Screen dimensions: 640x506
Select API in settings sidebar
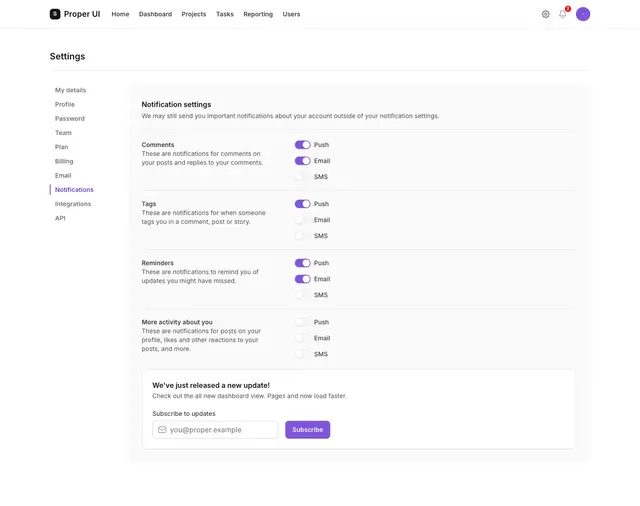tap(60, 218)
